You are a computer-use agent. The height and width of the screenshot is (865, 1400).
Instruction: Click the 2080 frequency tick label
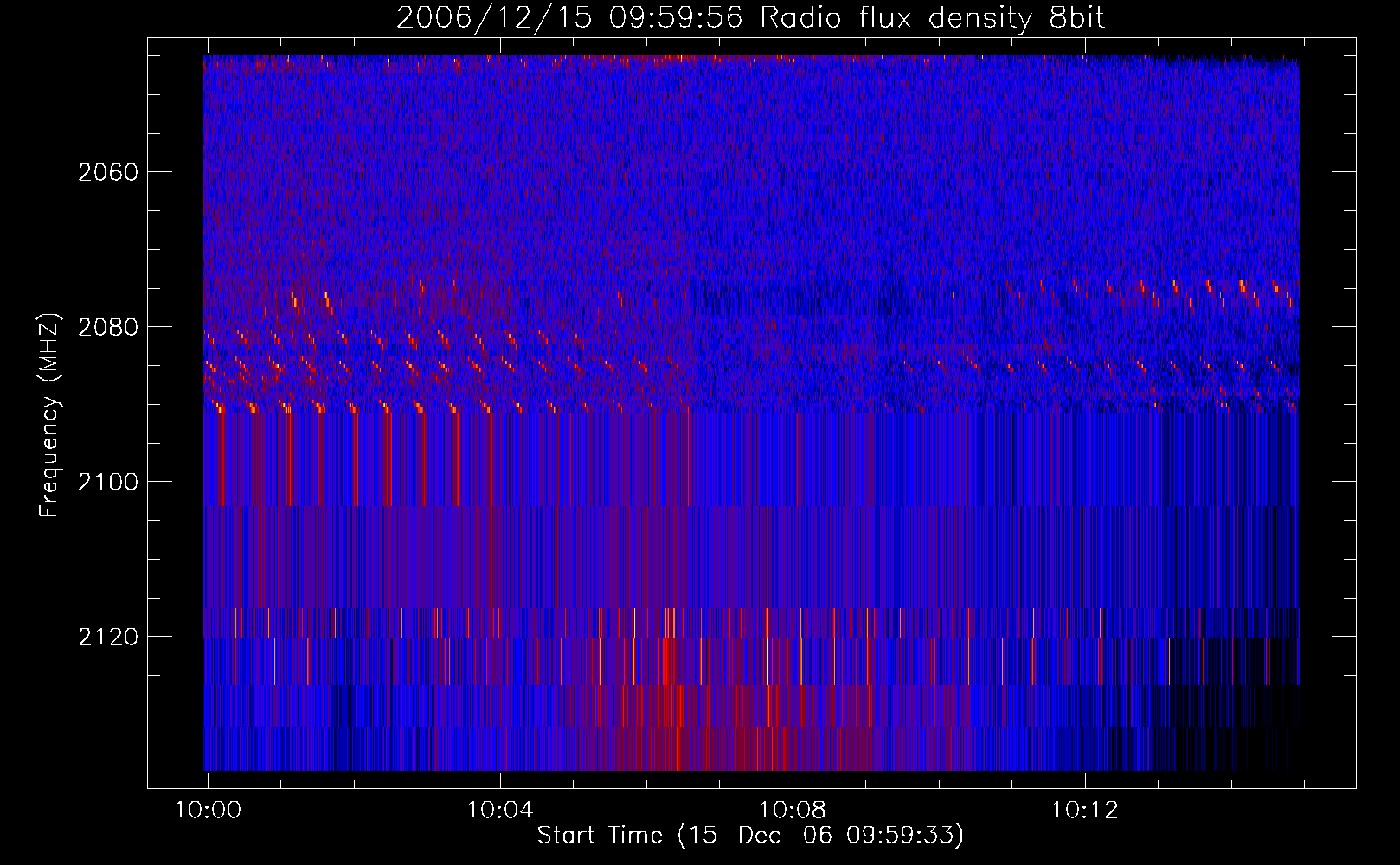point(108,327)
